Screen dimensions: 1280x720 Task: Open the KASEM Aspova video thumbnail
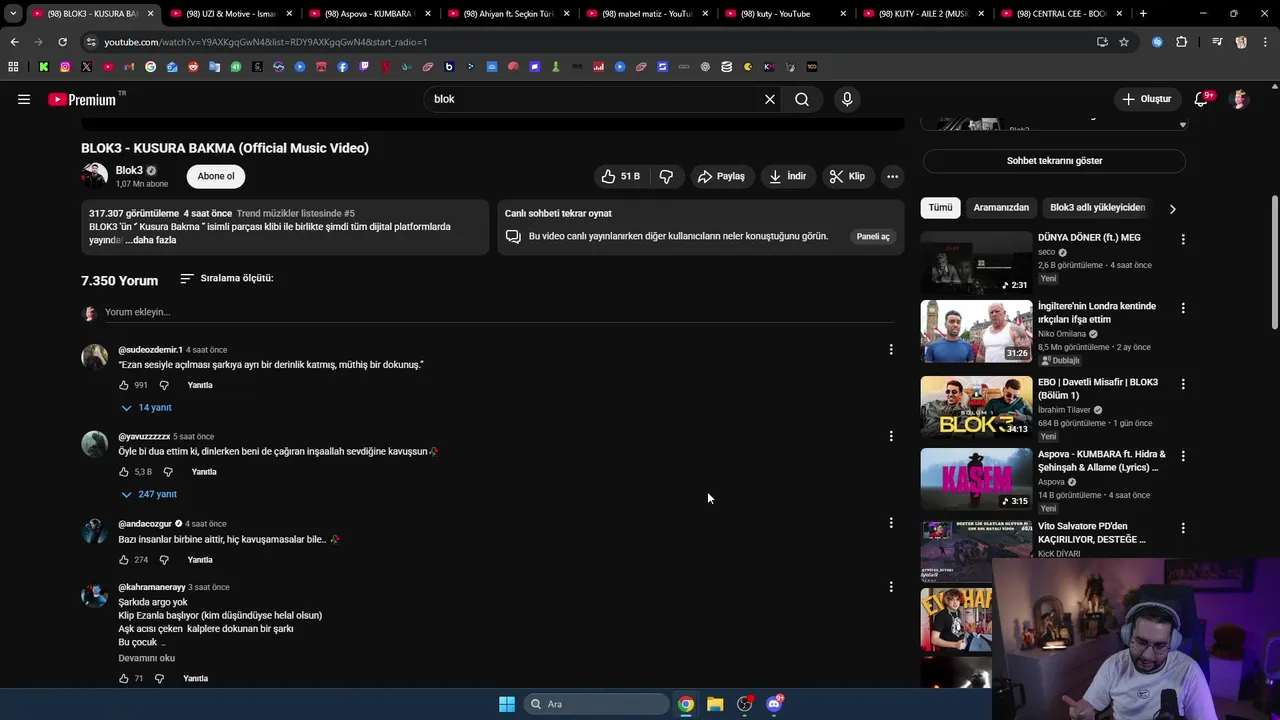click(976, 479)
